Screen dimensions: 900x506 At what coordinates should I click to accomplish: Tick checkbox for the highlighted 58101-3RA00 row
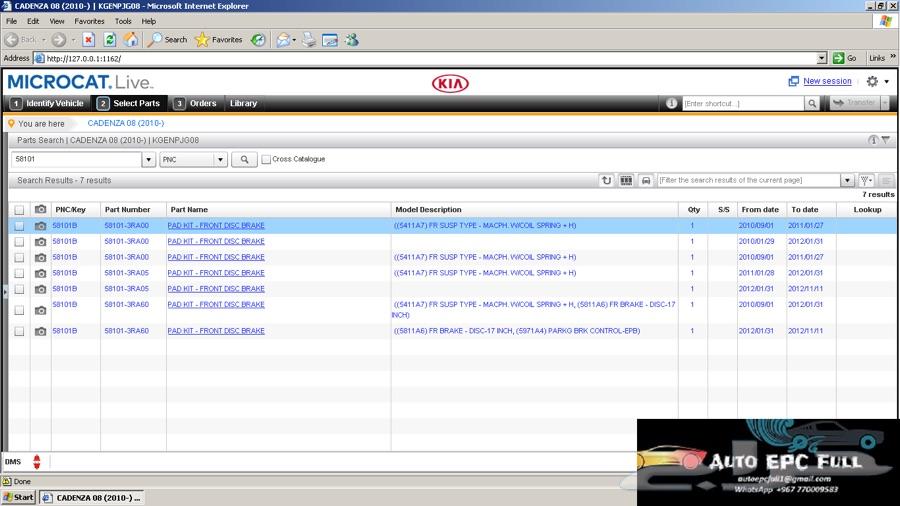coord(19,226)
